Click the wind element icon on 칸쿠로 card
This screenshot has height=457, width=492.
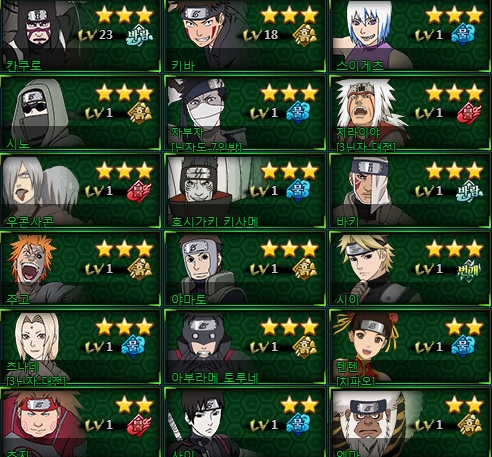139,35
